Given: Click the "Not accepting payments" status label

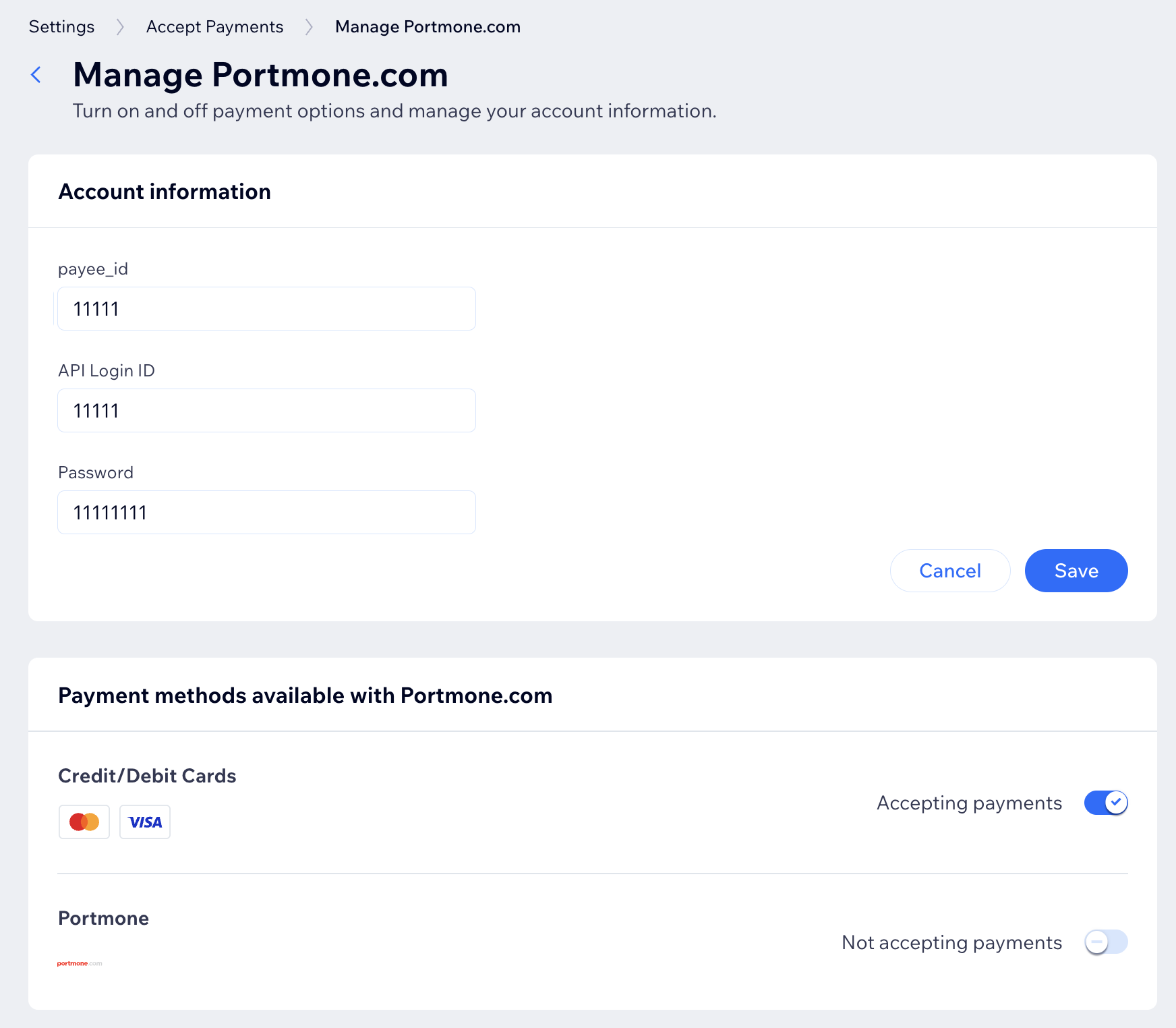Looking at the screenshot, I should [x=951, y=942].
